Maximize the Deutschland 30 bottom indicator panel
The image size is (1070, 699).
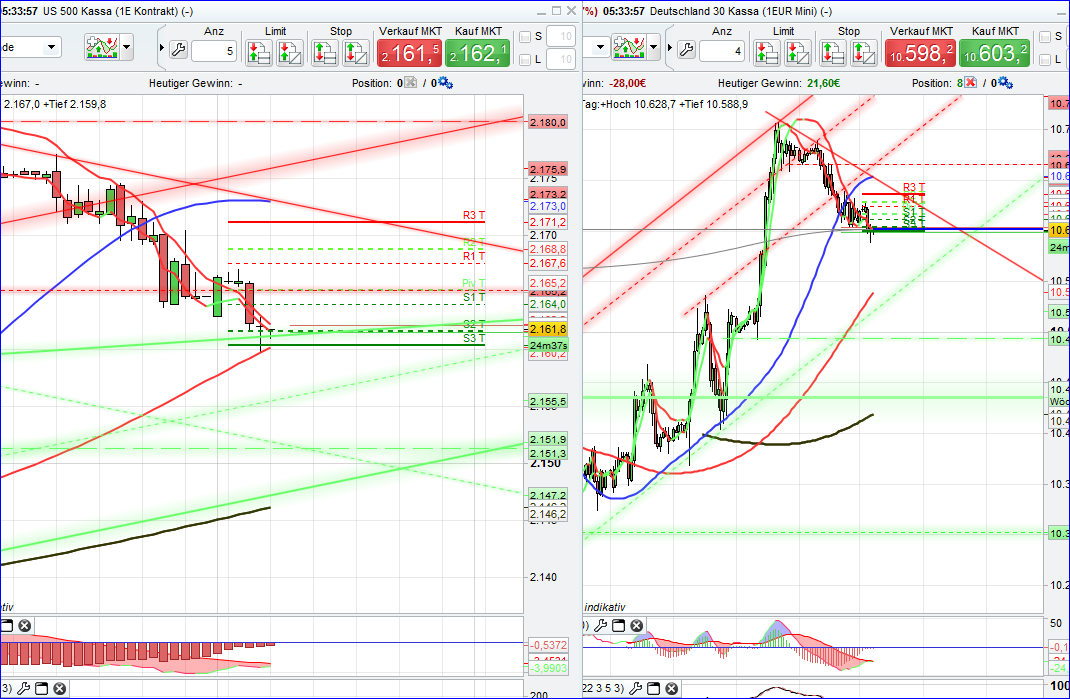point(653,688)
